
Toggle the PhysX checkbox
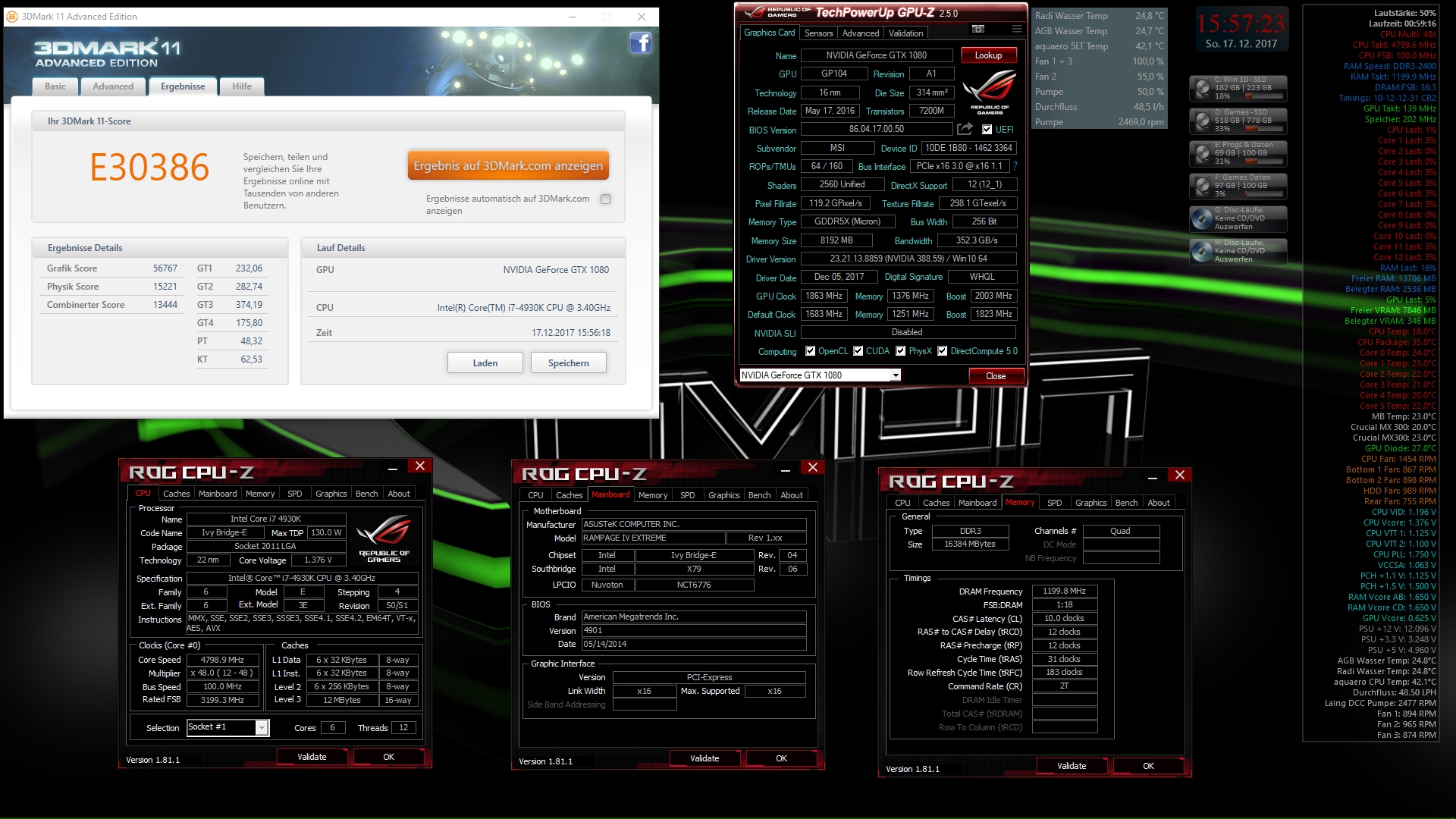pyautogui.click(x=900, y=351)
